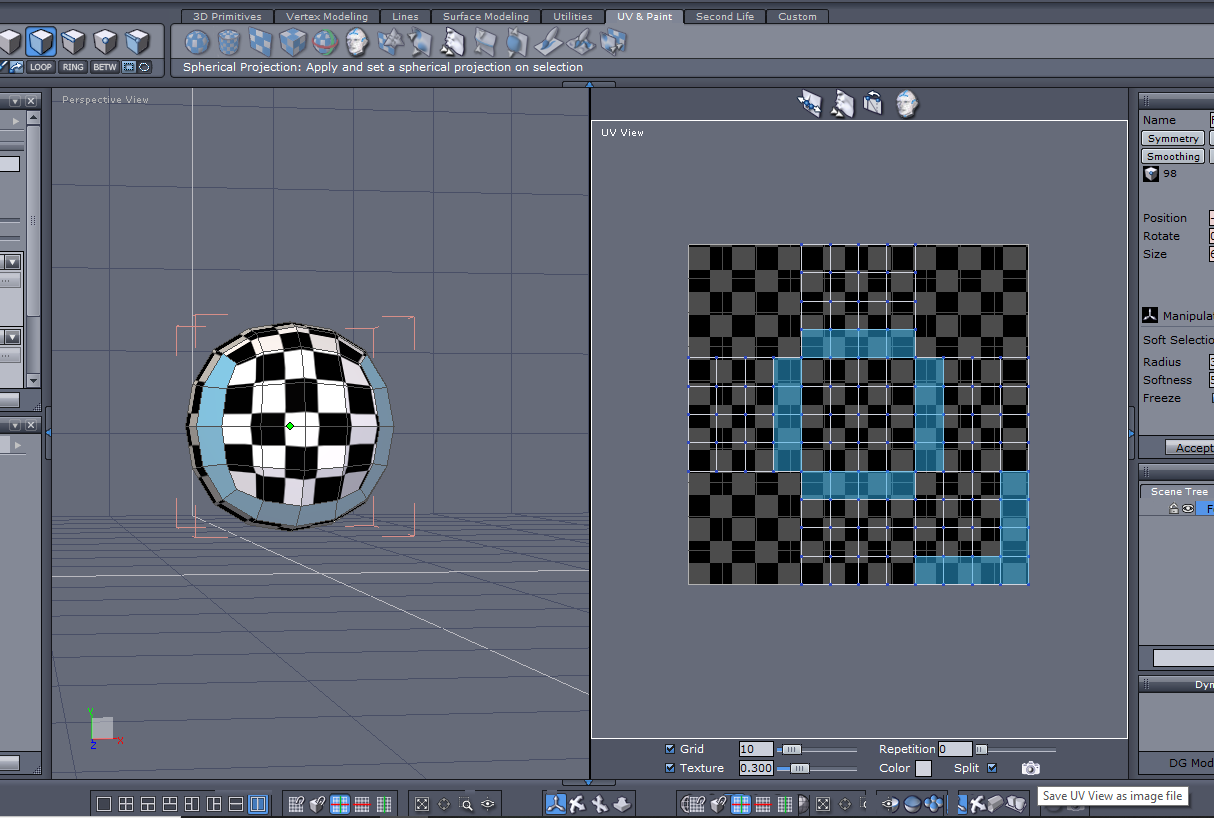Apply the Spherical Projection tool

tap(197, 42)
